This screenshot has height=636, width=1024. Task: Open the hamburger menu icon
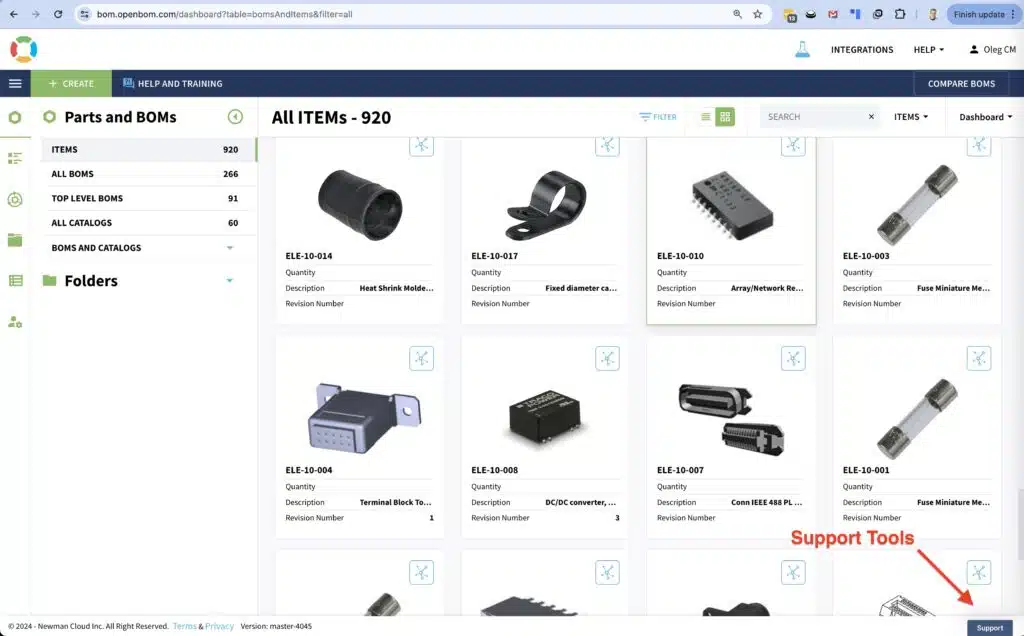pos(15,84)
